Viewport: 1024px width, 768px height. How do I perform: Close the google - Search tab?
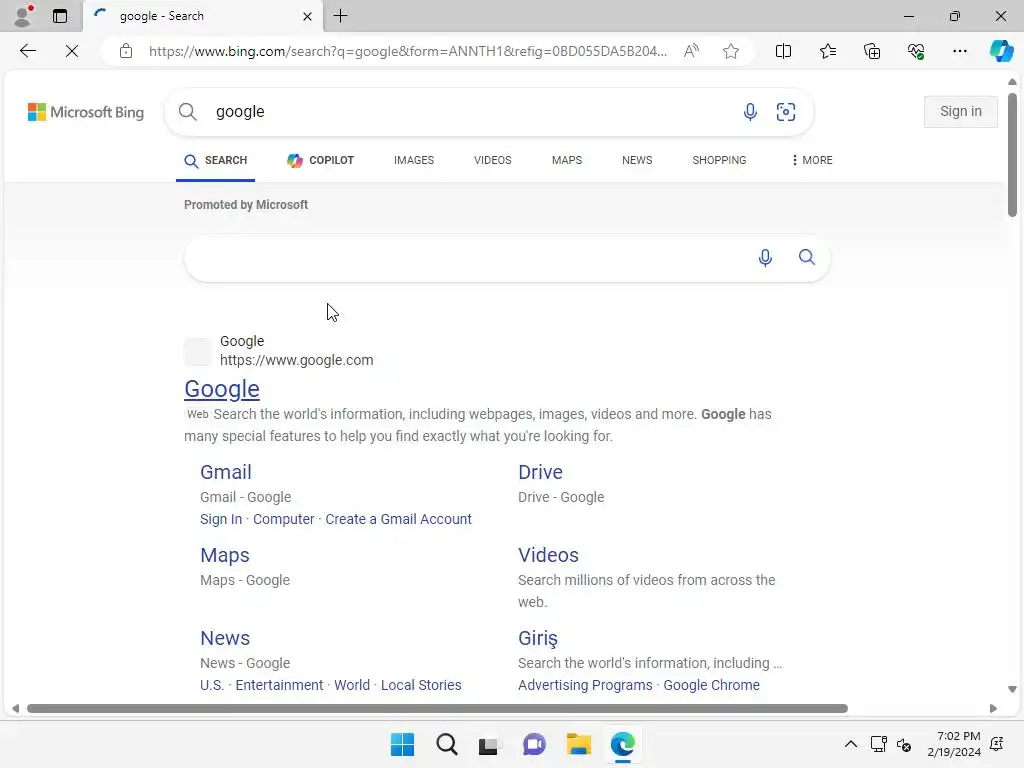pyautogui.click(x=307, y=16)
